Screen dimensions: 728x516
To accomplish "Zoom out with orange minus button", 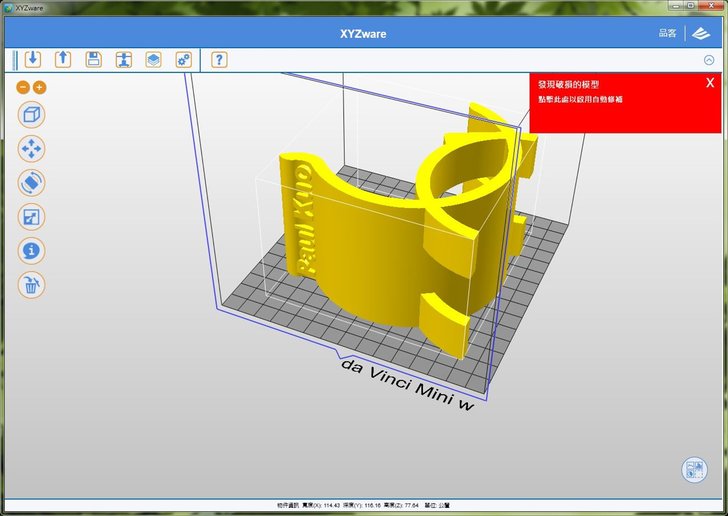I will pyautogui.click(x=24, y=87).
